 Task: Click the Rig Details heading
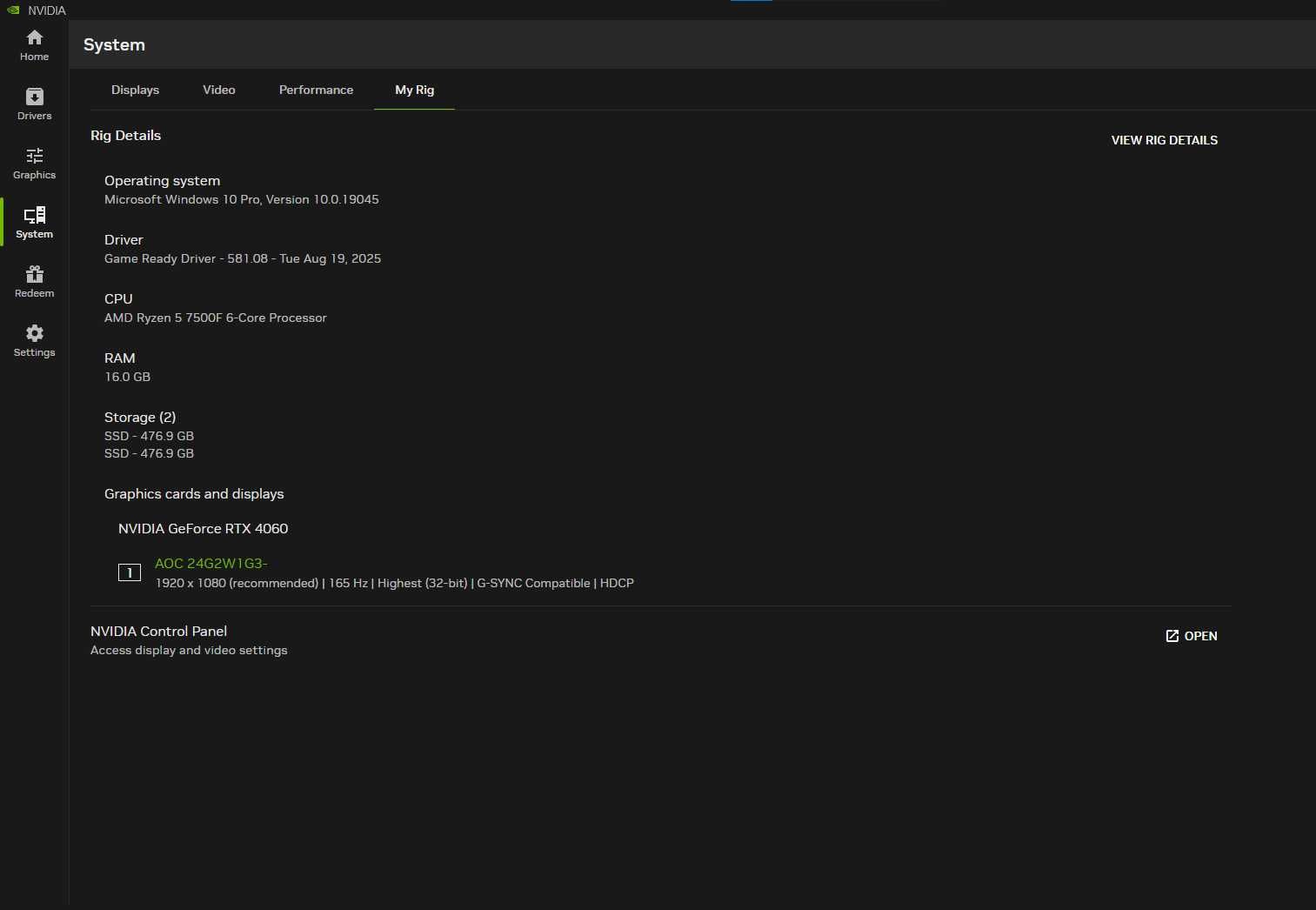[x=126, y=136]
